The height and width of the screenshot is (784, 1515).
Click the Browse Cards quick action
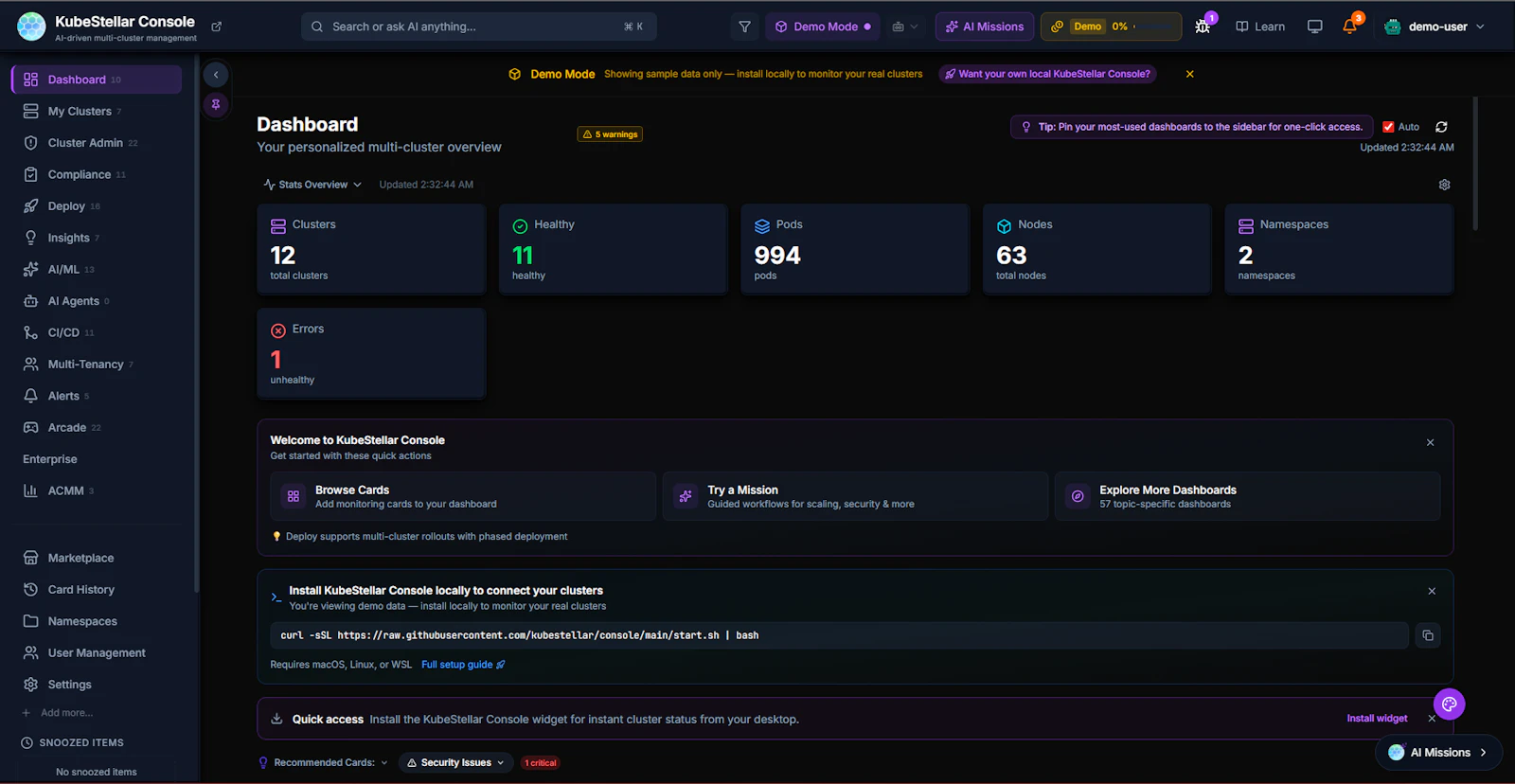click(x=463, y=496)
